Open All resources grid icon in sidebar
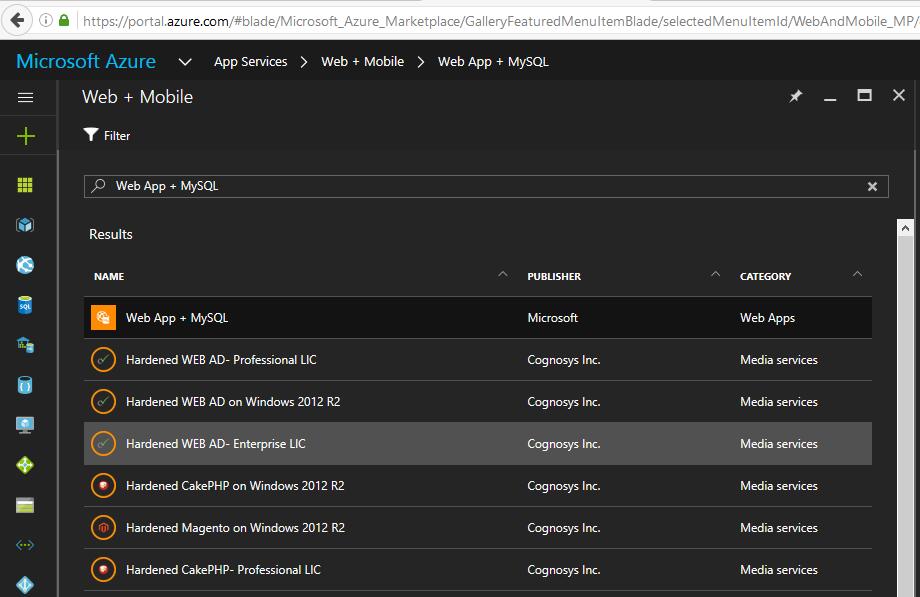 pyautogui.click(x=25, y=185)
